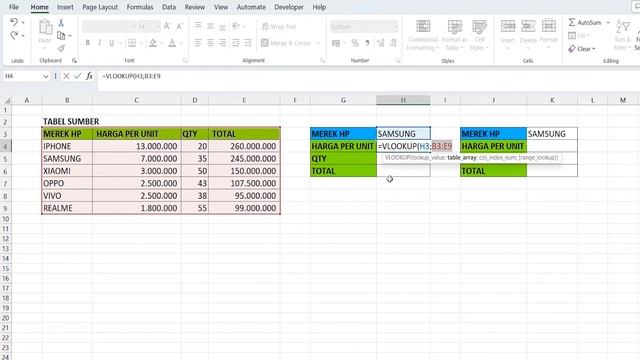This screenshot has height=360, width=640.
Task: Open the Name Box dropdown arrow
Action: (45, 76)
